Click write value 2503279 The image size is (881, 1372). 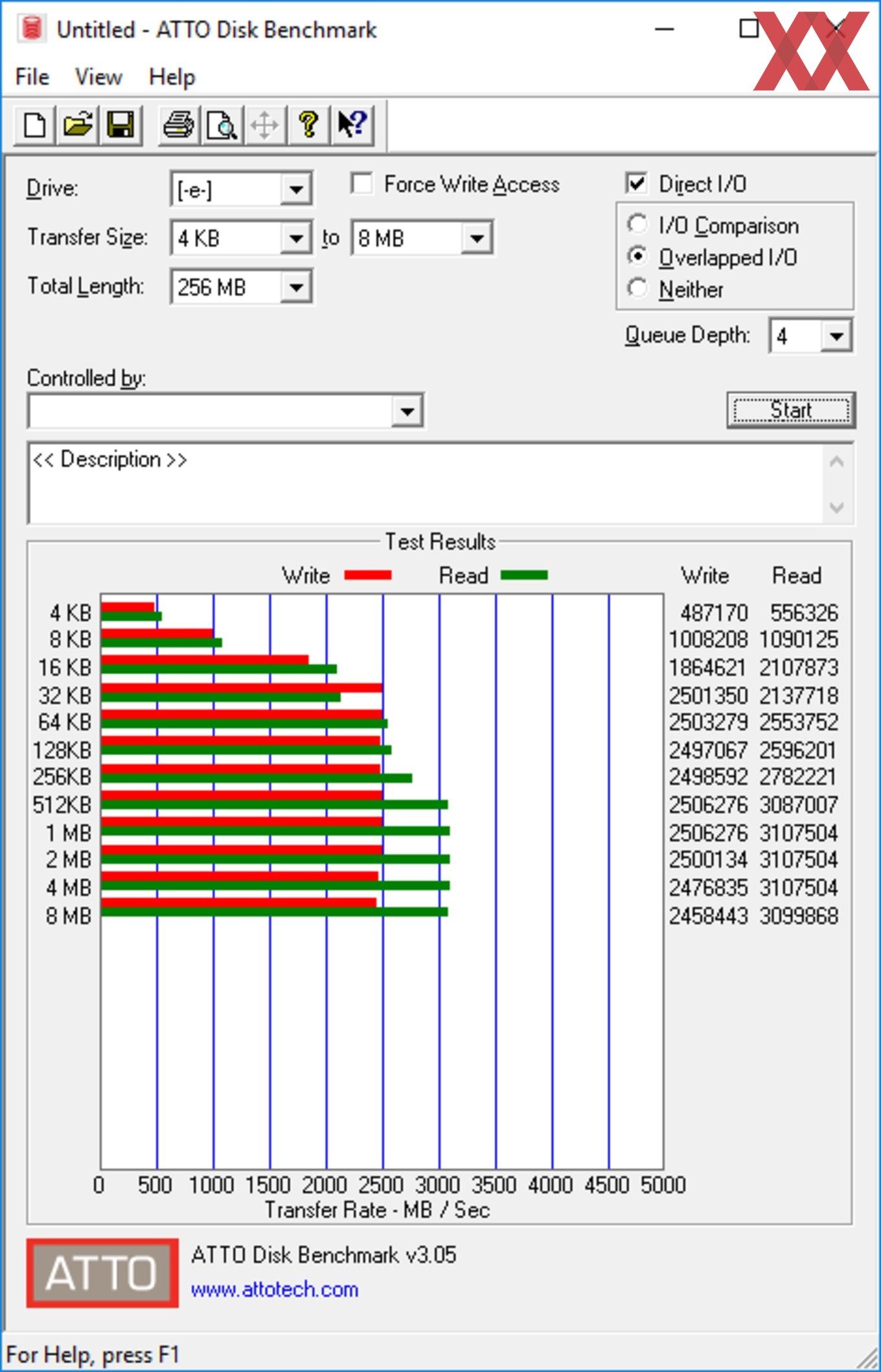709,722
